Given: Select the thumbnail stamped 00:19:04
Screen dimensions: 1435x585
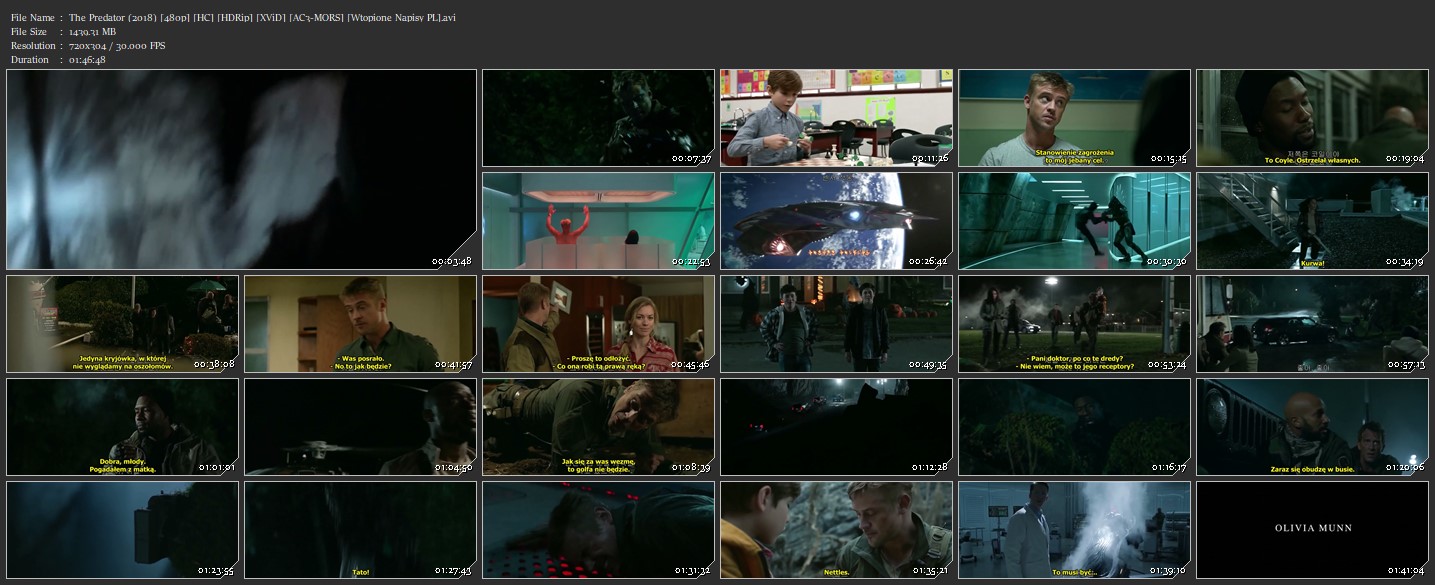Looking at the screenshot, I should coord(1312,118).
